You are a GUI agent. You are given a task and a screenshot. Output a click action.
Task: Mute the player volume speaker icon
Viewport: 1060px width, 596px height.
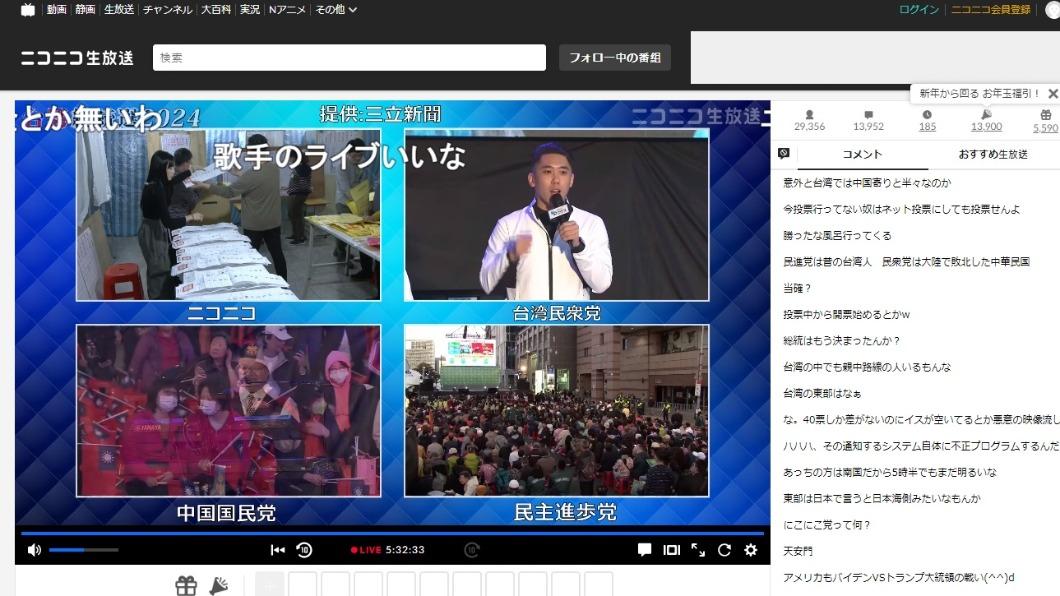[x=34, y=550]
